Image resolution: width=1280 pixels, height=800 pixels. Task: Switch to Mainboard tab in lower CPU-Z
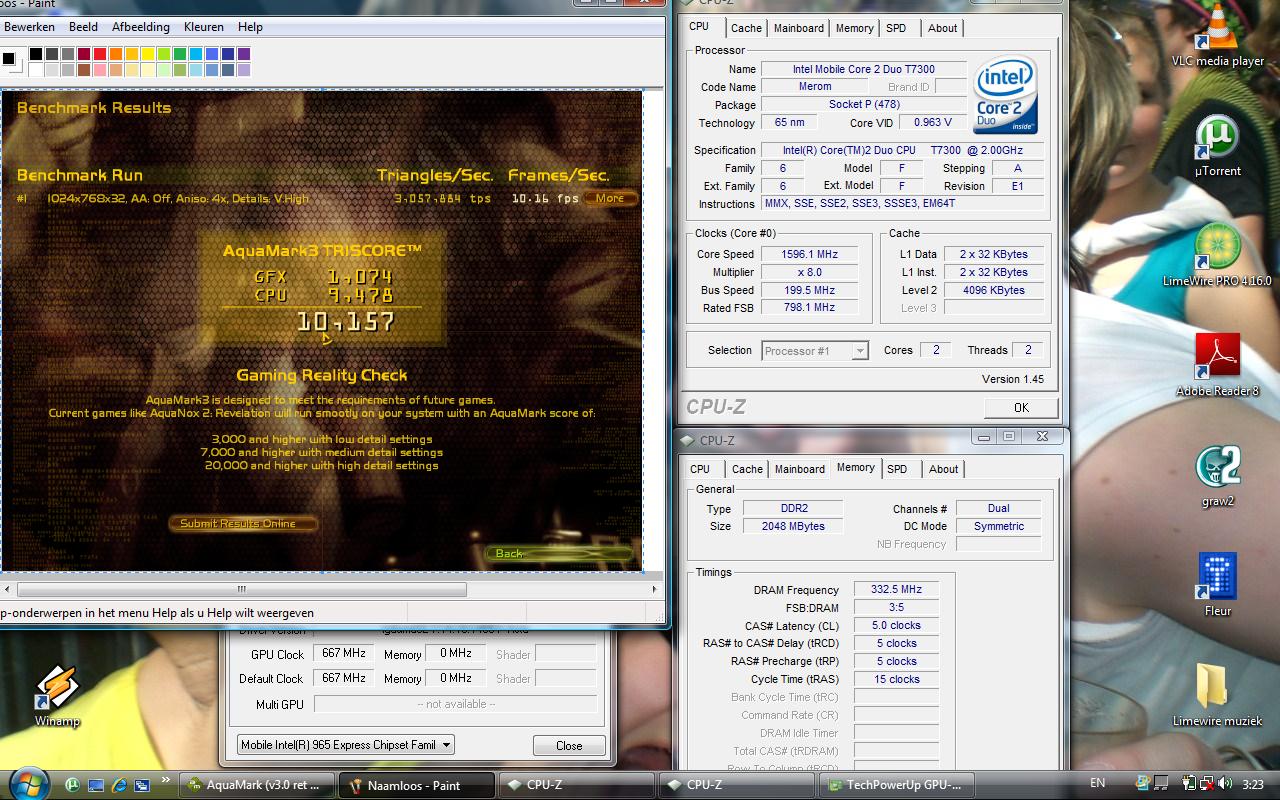pos(800,469)
